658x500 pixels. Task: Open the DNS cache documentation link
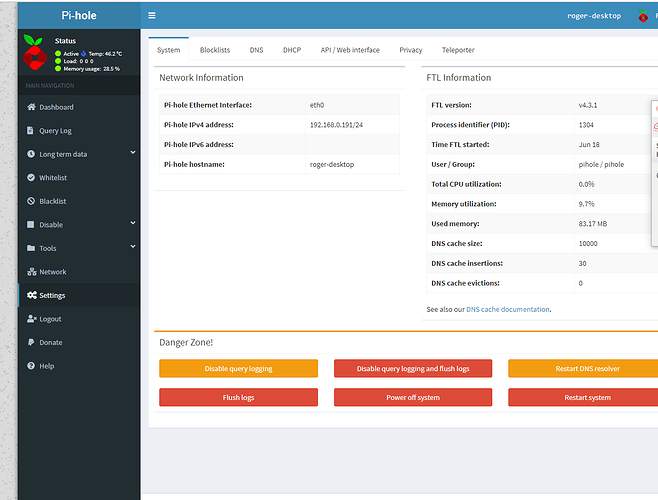[508, 309]
